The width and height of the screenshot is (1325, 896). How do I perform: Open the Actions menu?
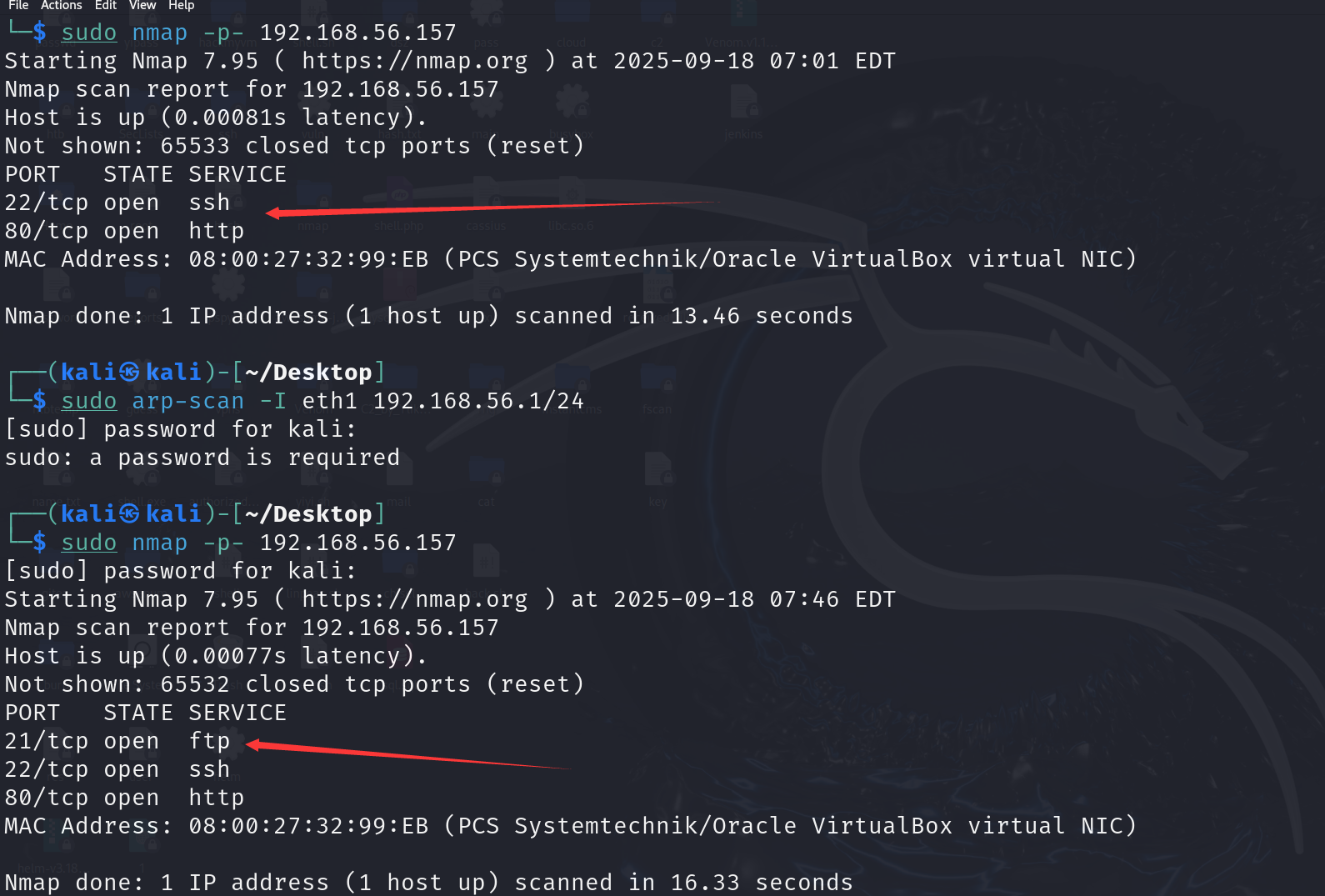coord(61,6)
